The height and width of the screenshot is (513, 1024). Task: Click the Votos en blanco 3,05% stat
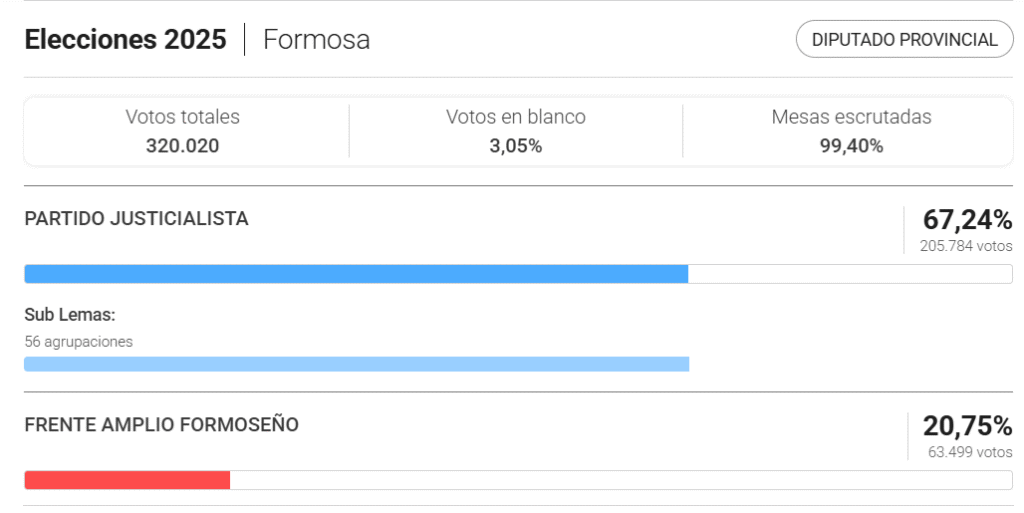516,131
